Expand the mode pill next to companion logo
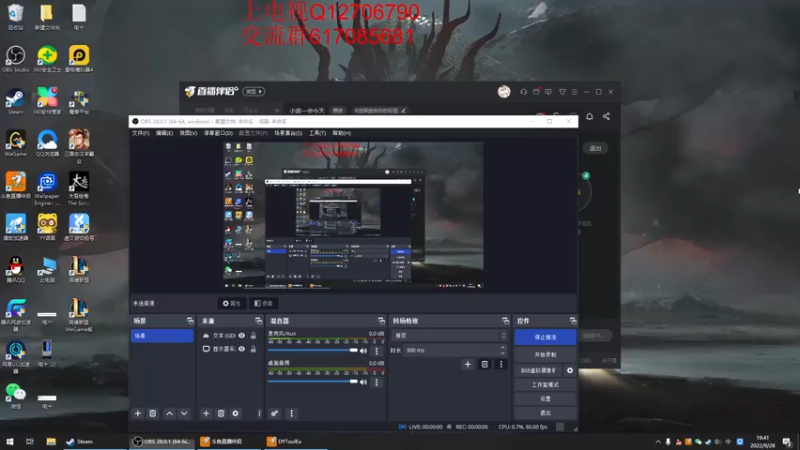 click(254, 92)
